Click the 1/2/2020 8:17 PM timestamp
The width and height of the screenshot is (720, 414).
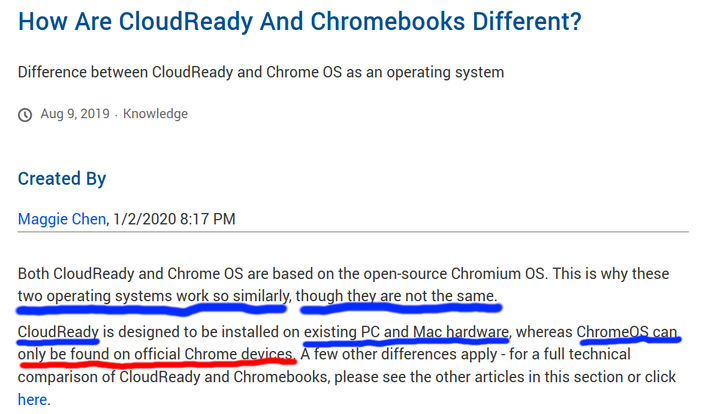(174, 219)
